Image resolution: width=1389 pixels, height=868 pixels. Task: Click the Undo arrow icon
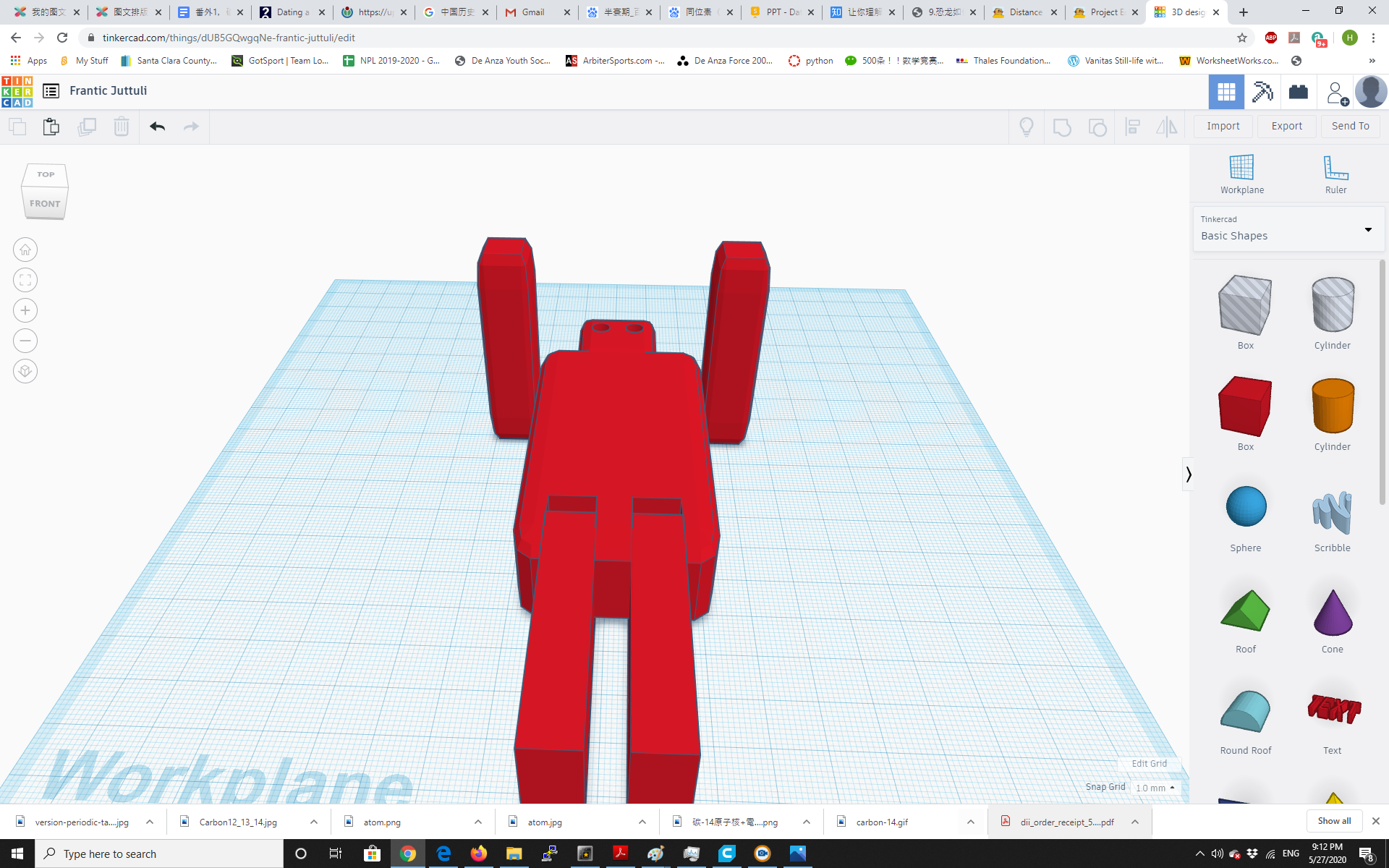[156, 126]
